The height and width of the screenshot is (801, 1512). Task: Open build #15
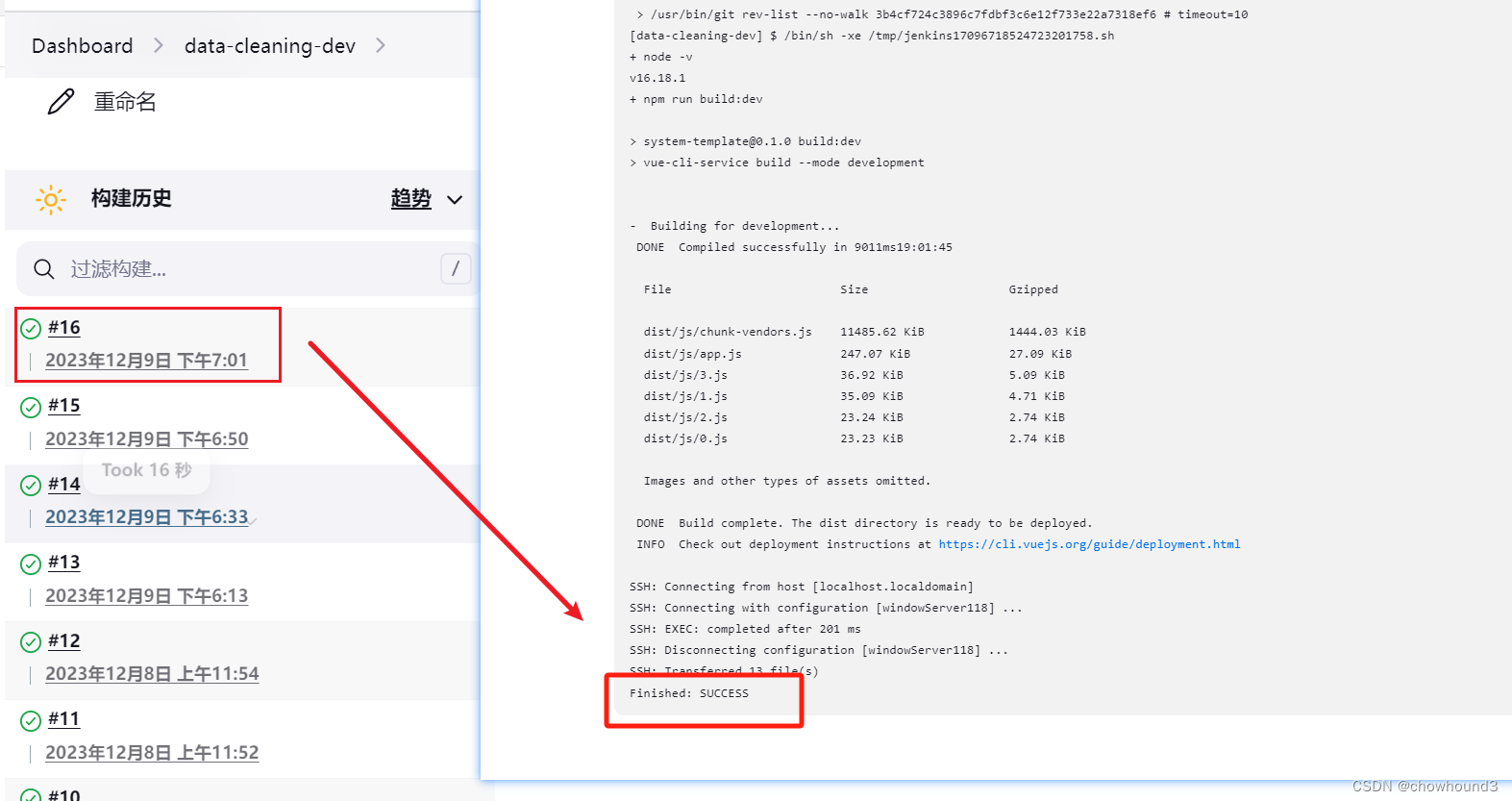coord(64,406)
